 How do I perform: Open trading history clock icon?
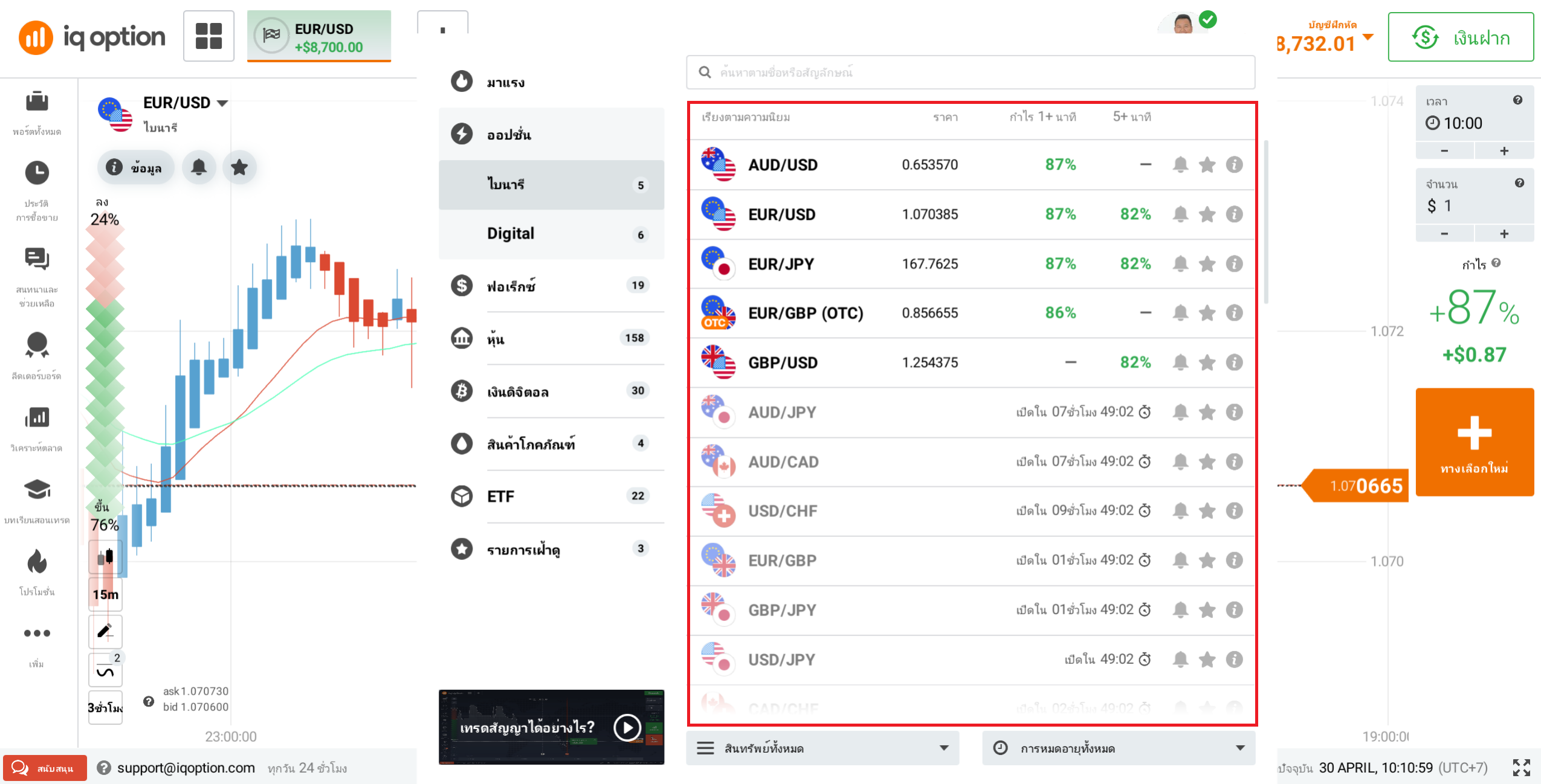[37, 173]
